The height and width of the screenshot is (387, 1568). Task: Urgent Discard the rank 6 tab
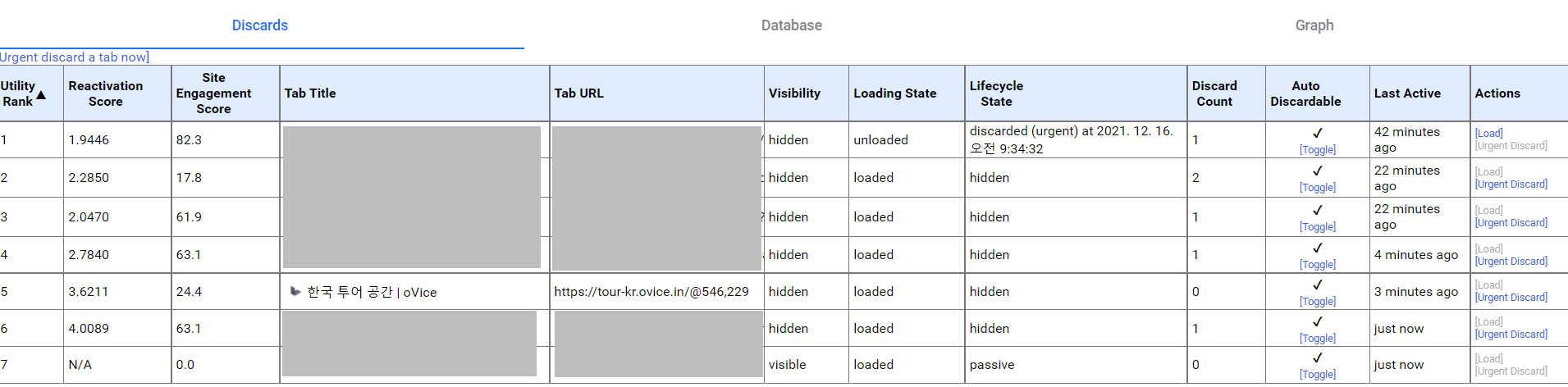point(1511,335)
